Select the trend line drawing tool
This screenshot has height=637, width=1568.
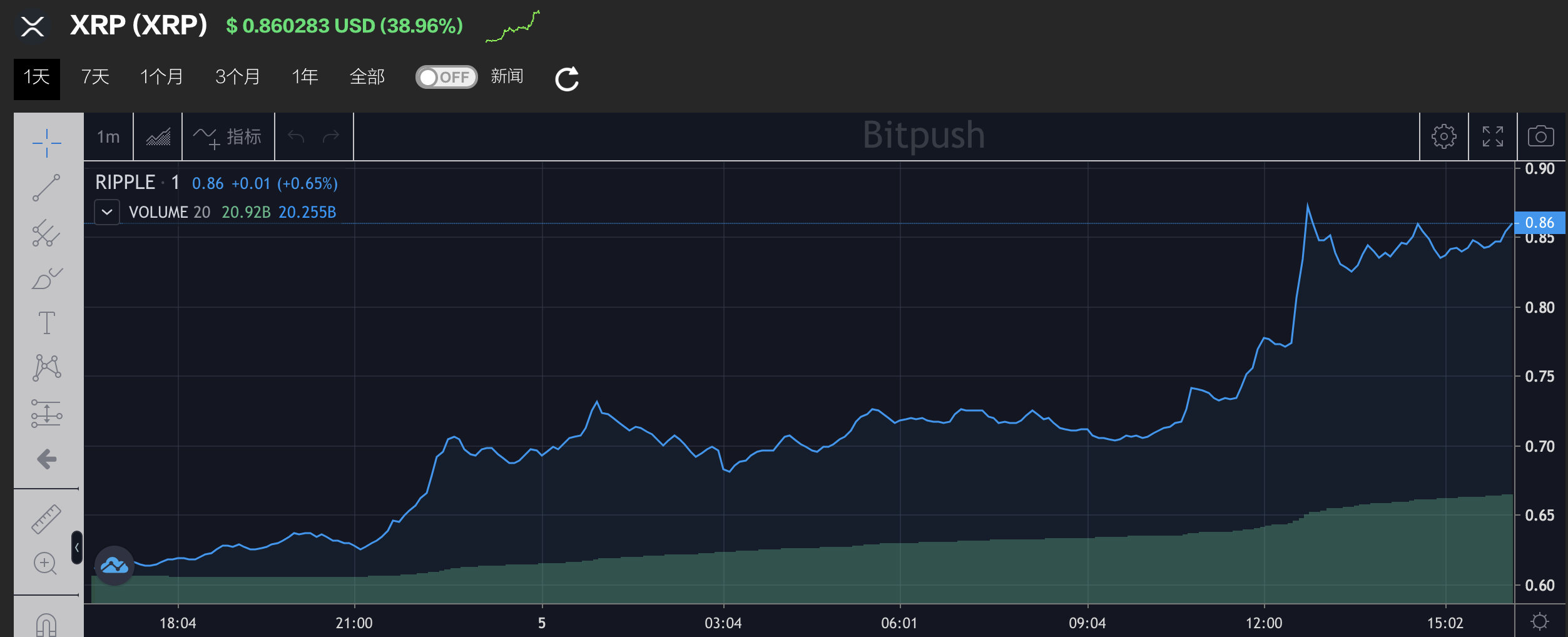[x=47, y=188]
